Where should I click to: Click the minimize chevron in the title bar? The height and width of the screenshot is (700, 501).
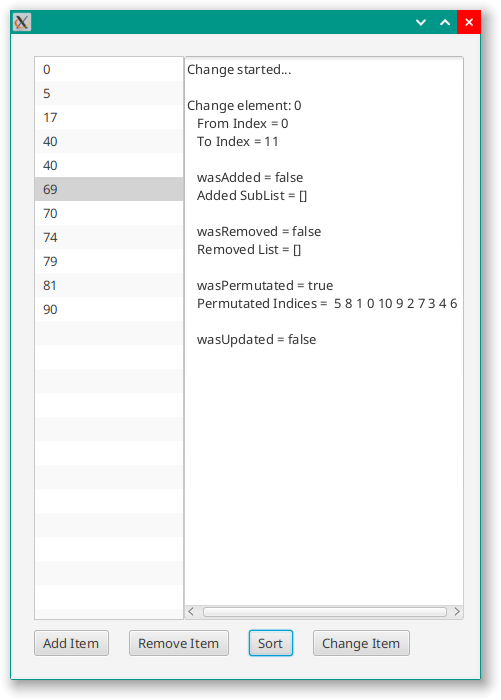point(421,22)
